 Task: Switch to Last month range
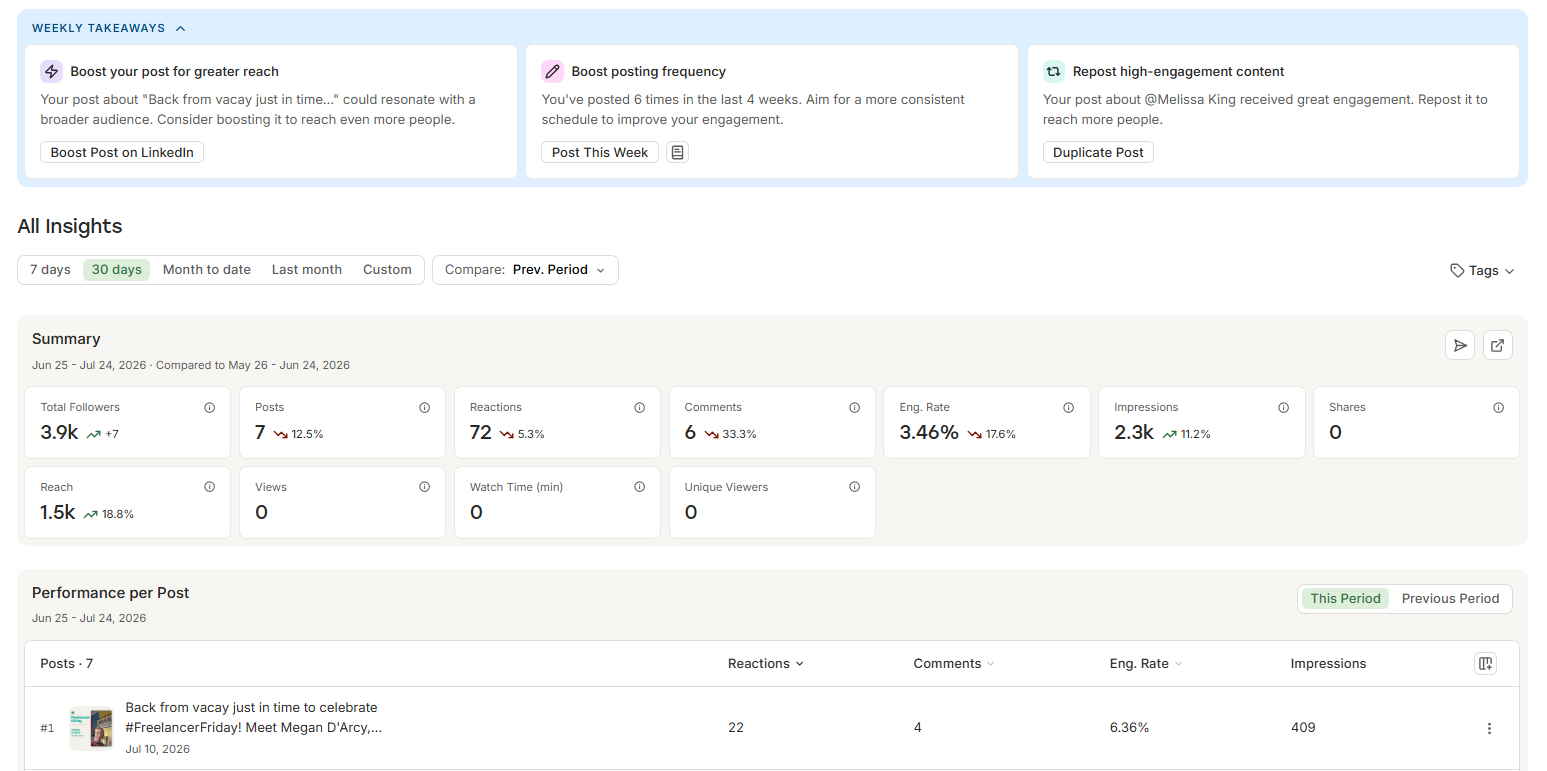307,270
